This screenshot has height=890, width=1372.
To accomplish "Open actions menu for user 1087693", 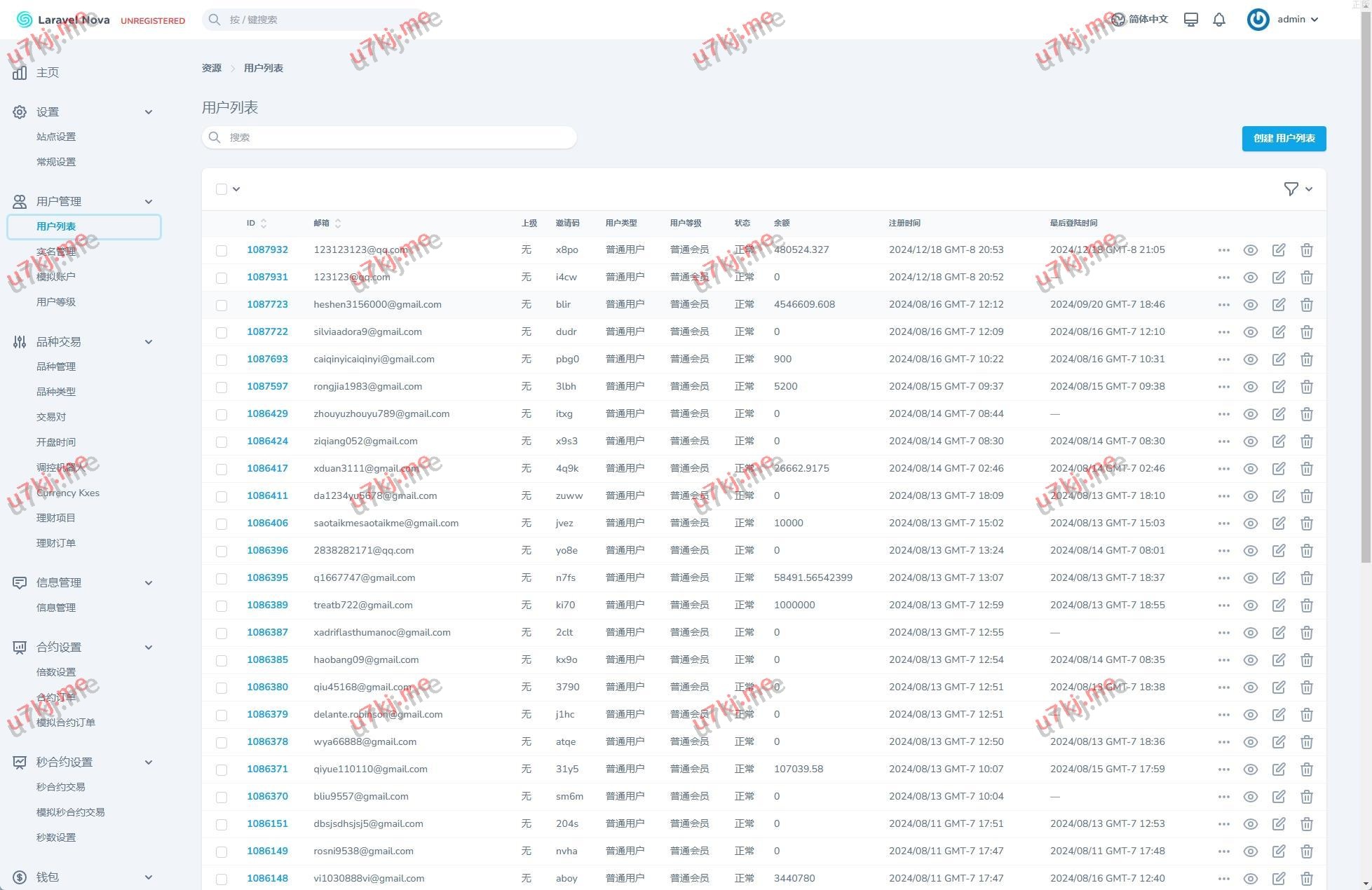I will tap(1223, 360).
